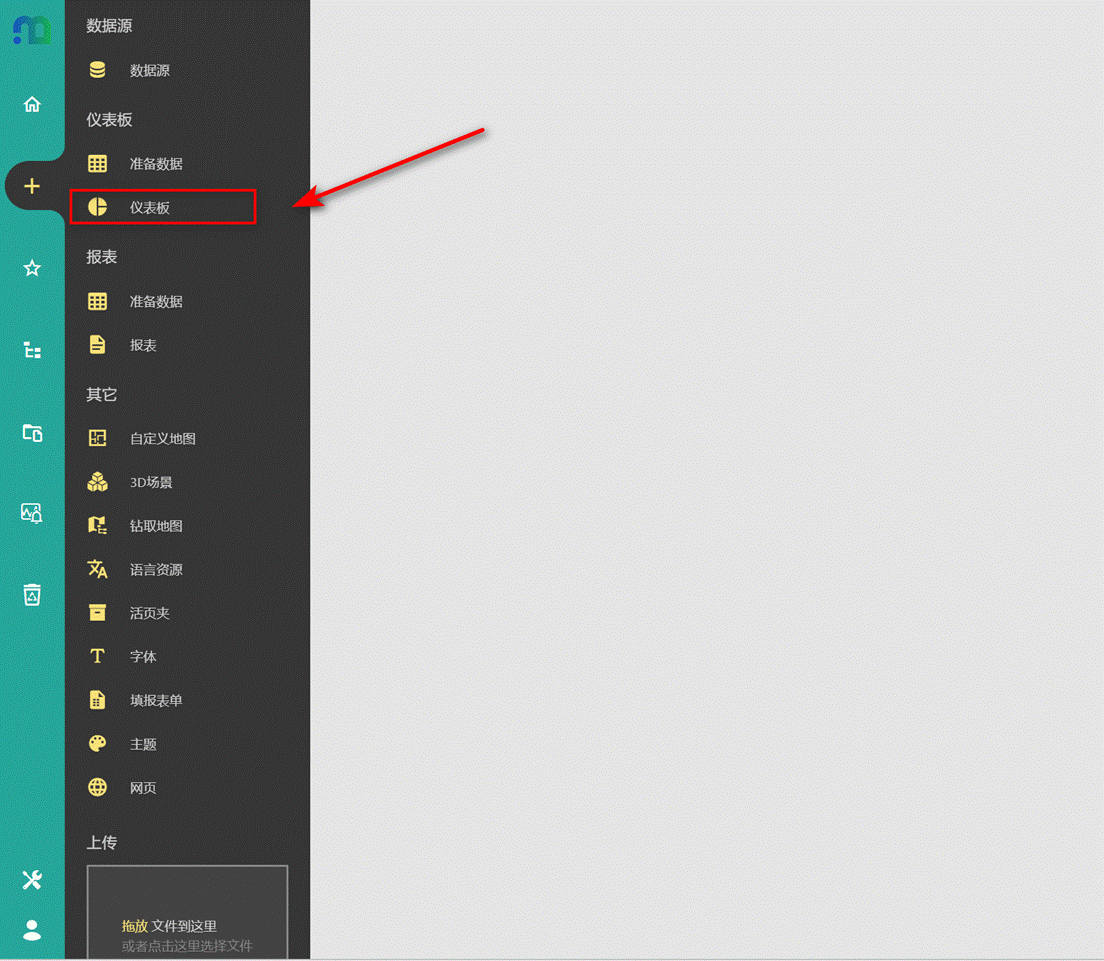Open the recycle bin icon
The image size is (1104, 961).
(32, 595)
